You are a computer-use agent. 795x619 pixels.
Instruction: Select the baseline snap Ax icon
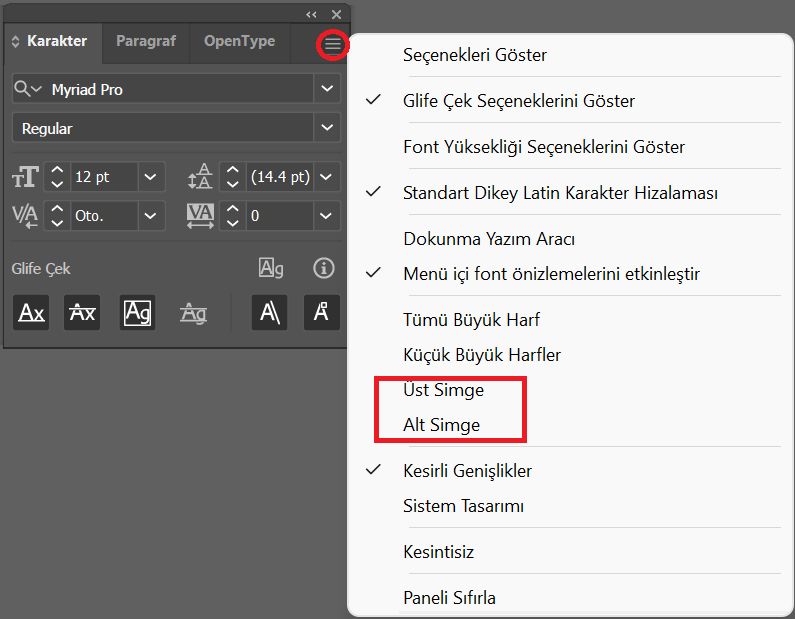pyautogui.click(x=31, y=312)
